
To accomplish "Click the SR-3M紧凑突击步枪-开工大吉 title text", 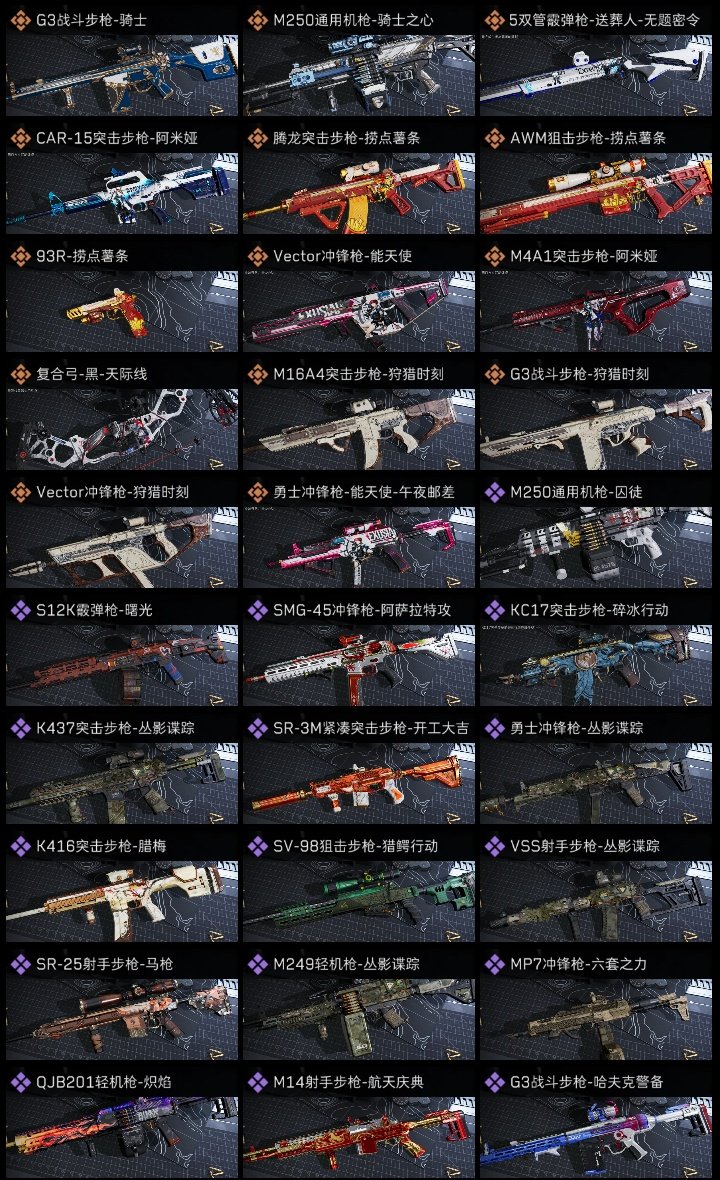I will coord(370,728).
